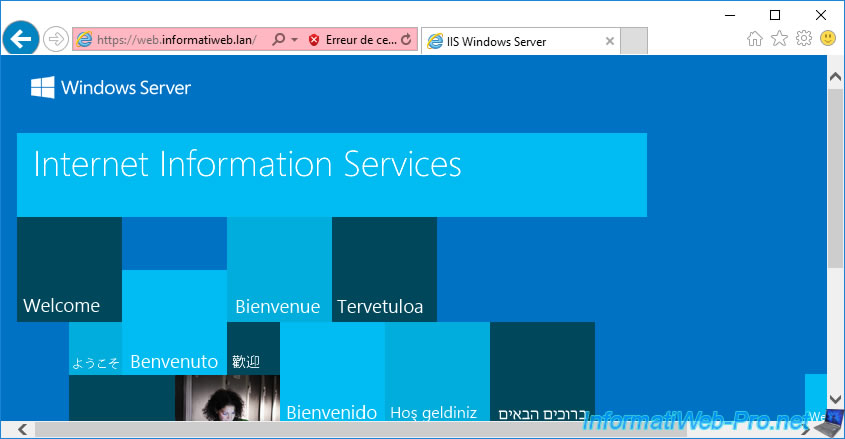Image resolution: width=845 pixels, height=439 pixels.
Task: Click the Hoş geldiniz tile
Action: click(438, 371)
